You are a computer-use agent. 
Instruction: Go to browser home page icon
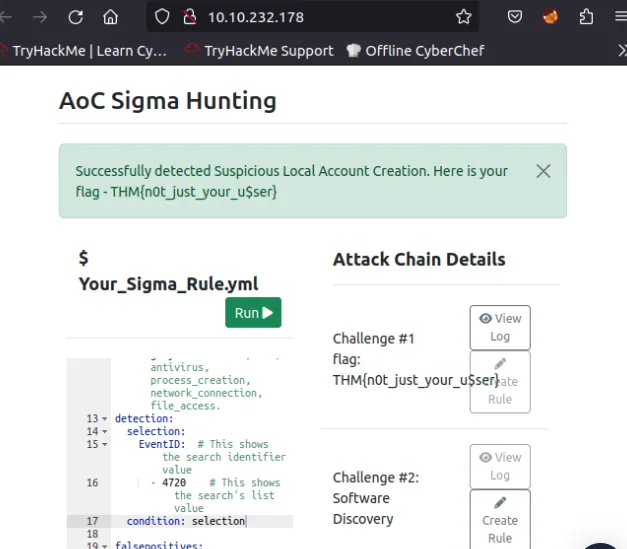click(110, 17)
